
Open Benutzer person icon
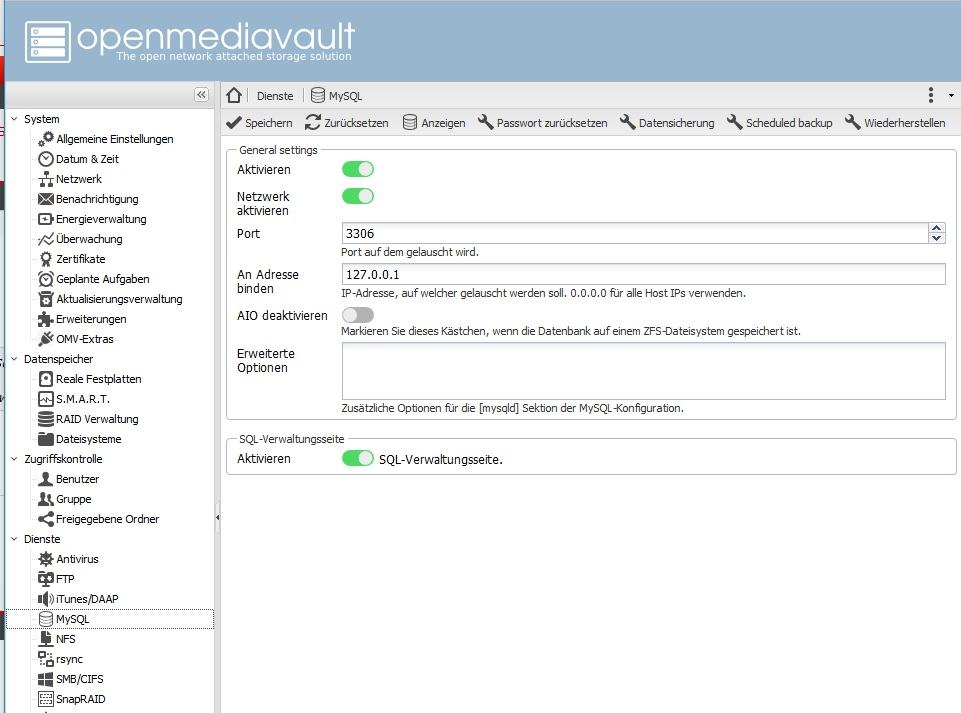[x=46, y=479]
